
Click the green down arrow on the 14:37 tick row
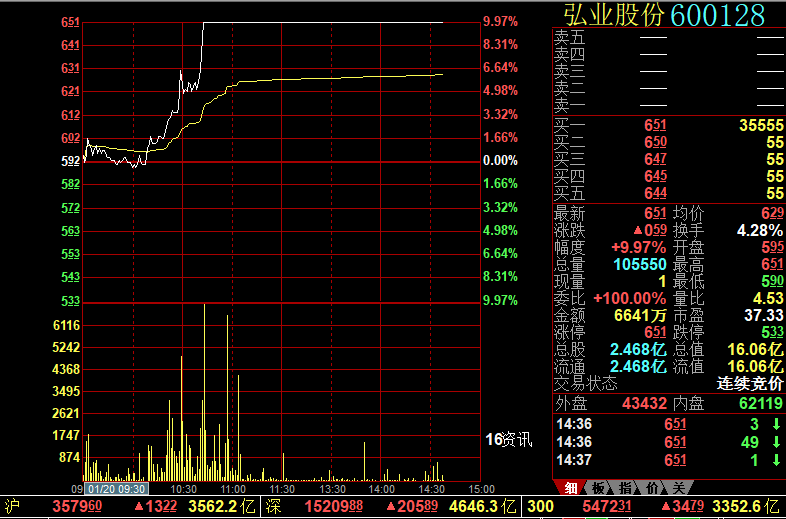[776, 460]
